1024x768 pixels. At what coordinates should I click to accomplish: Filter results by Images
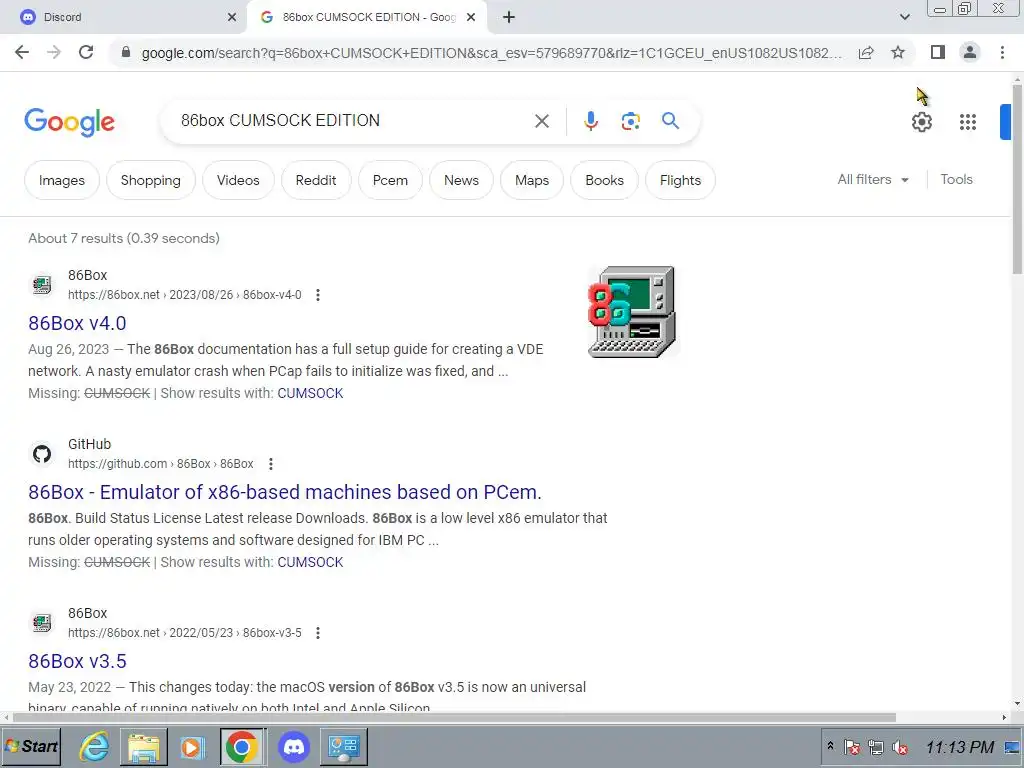pyautogui.click(x=62, y=180)
